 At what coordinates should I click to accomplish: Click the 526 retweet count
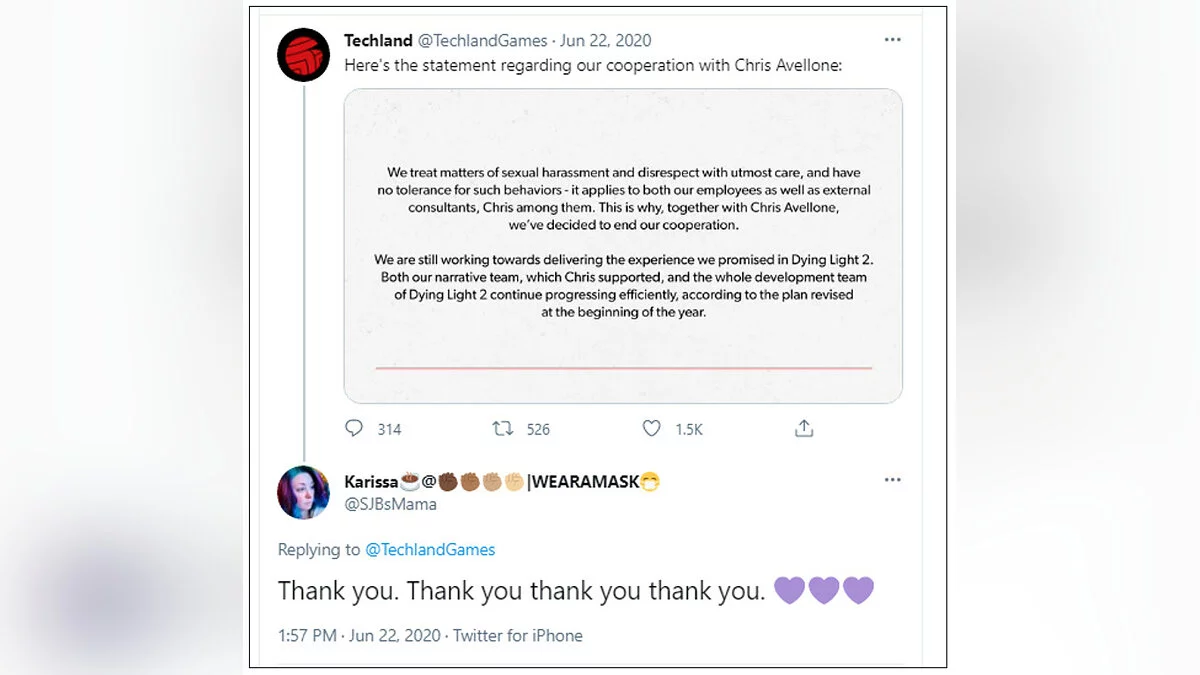pyautogui.click(x=538, y=429)
